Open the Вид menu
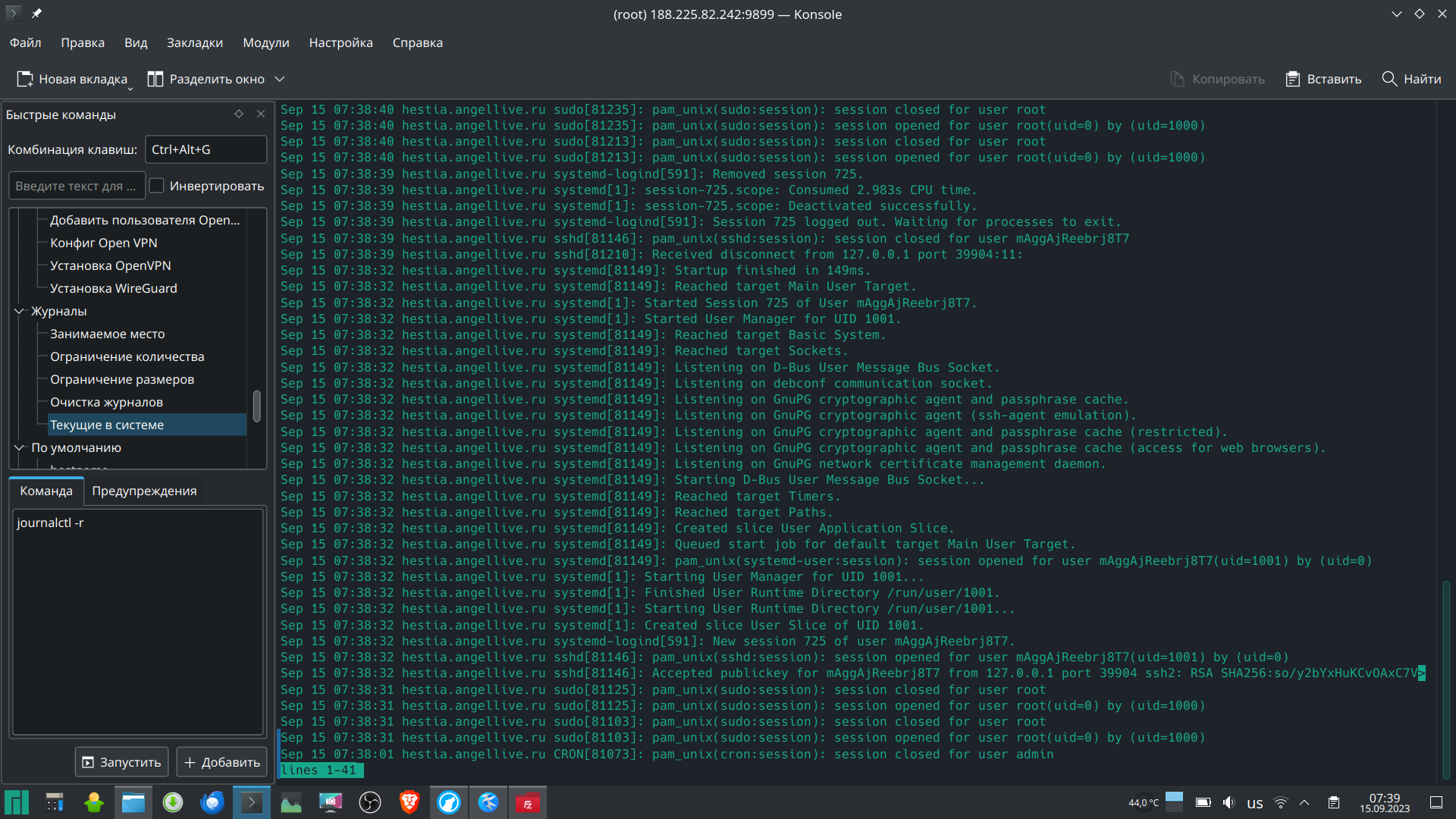Viewport: 1456px width, 819px height. click(136, 42)
